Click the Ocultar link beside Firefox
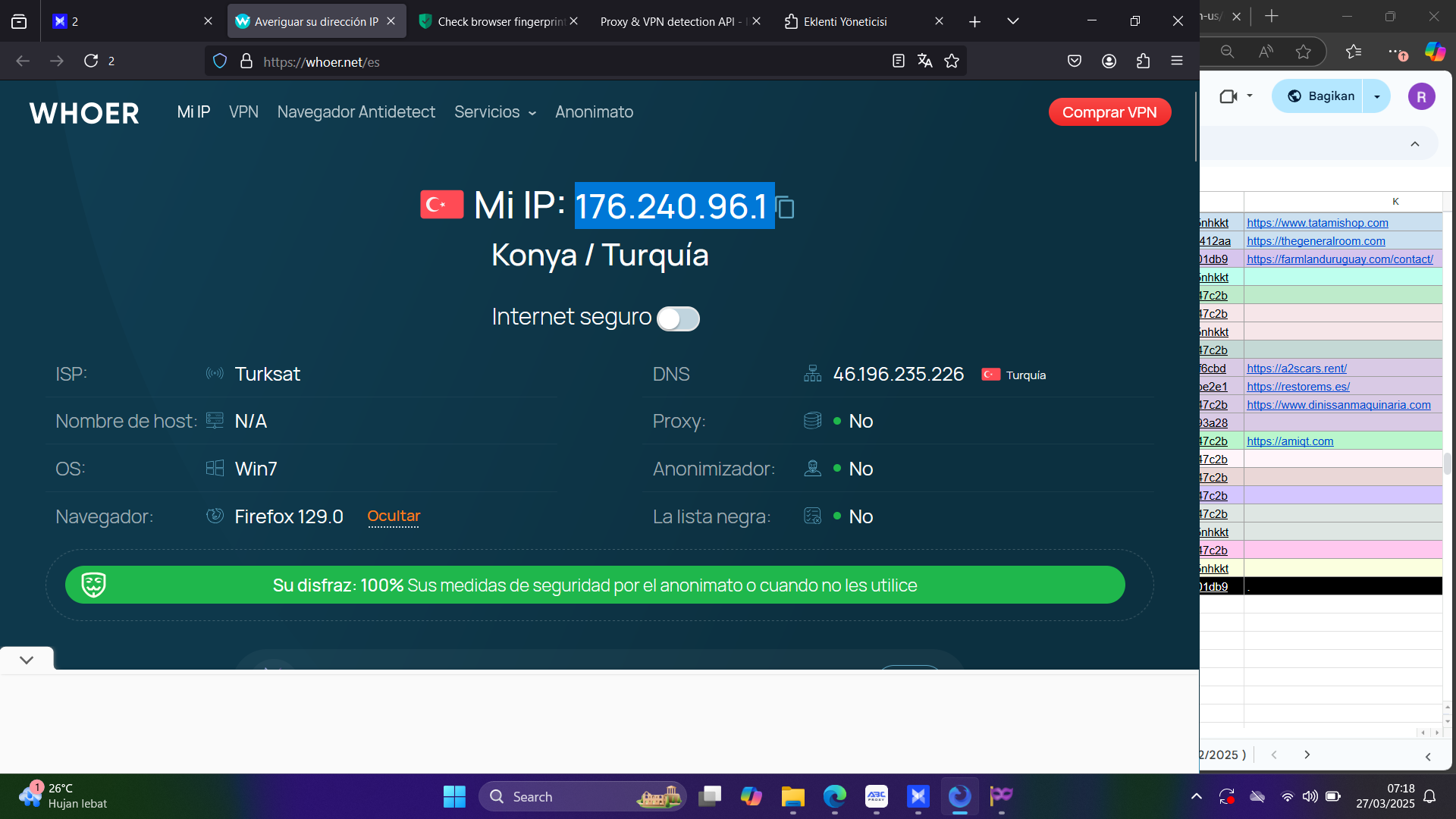Image resolution: width=1456 pixels, height=819 pixels. [394, 516]
